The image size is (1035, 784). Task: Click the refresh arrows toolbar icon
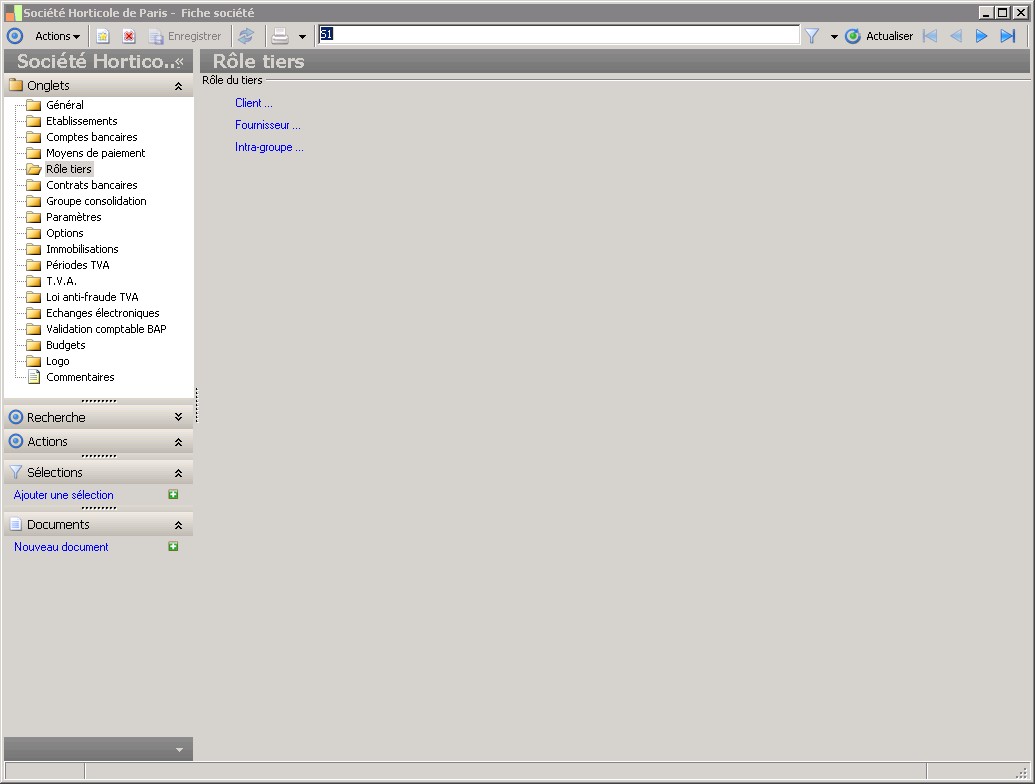246,36
